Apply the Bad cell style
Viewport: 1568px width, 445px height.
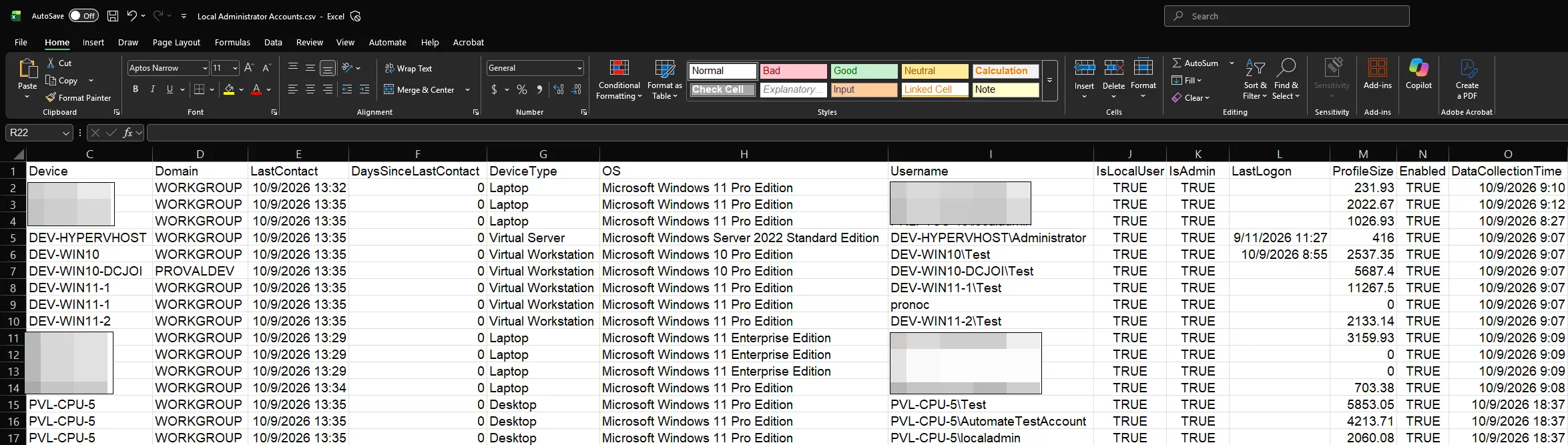click(x=793, y=71)
